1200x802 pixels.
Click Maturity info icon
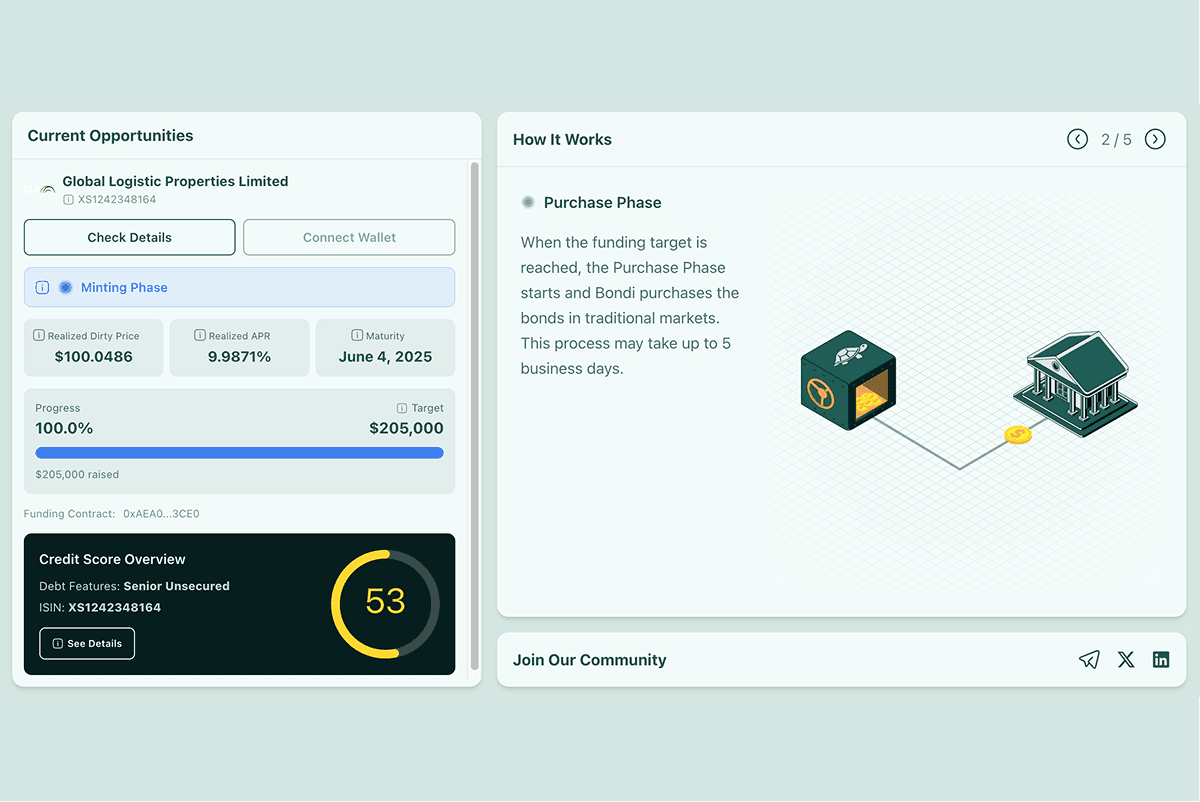click(357, 336)
